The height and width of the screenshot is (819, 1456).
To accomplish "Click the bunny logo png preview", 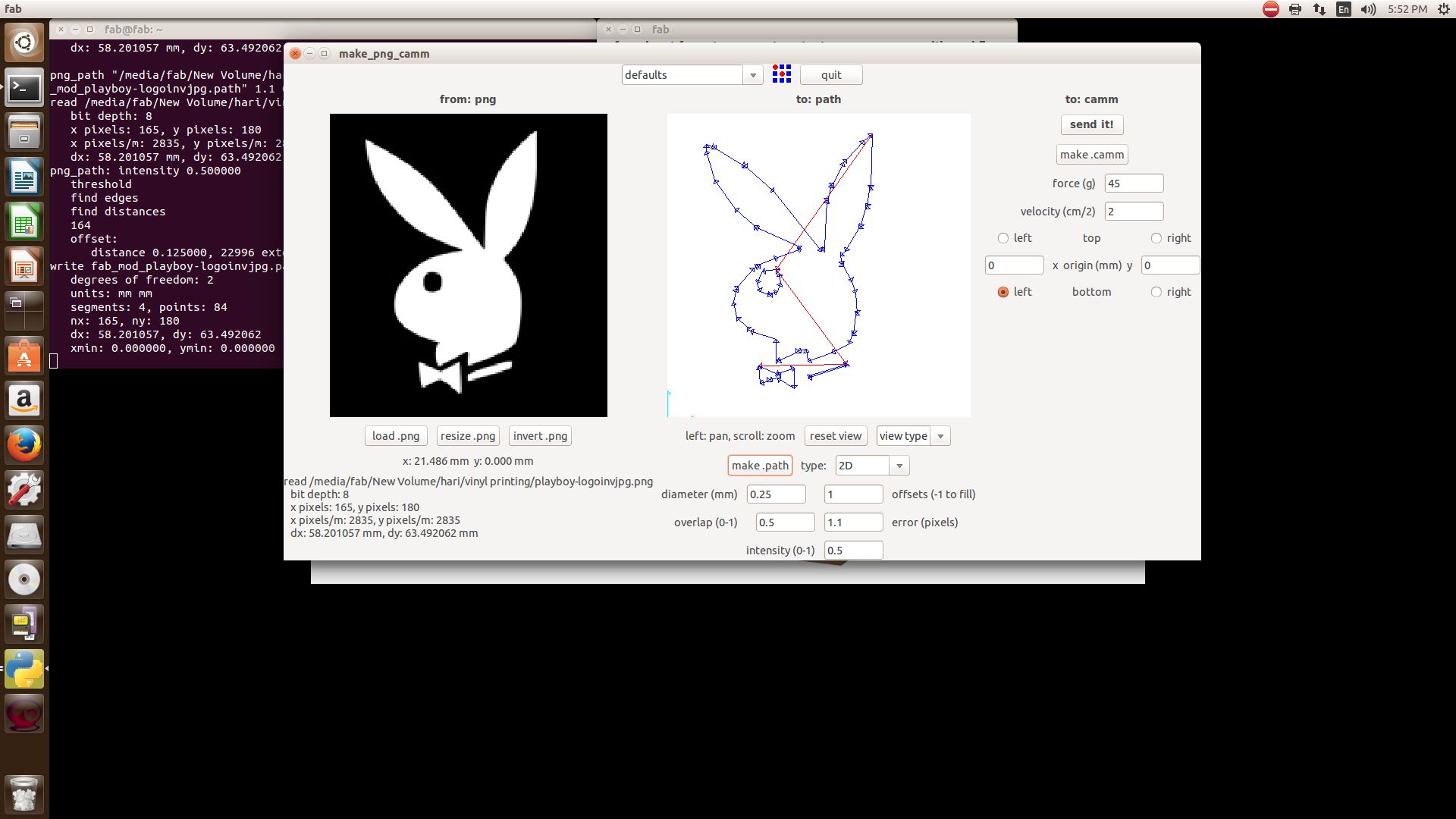I will click(468, 265).
